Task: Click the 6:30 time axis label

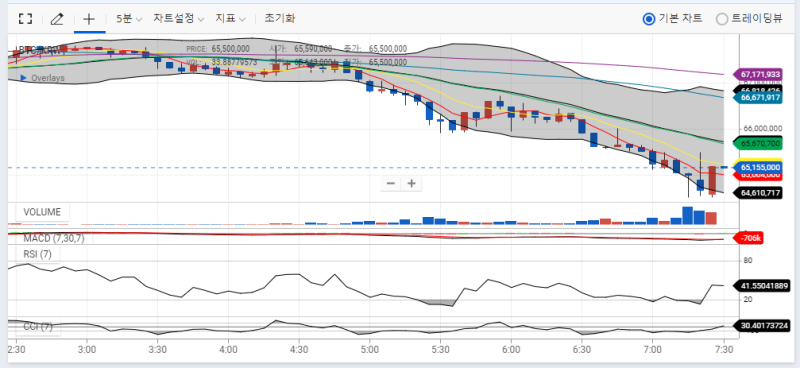Action: tap(582, 351)
